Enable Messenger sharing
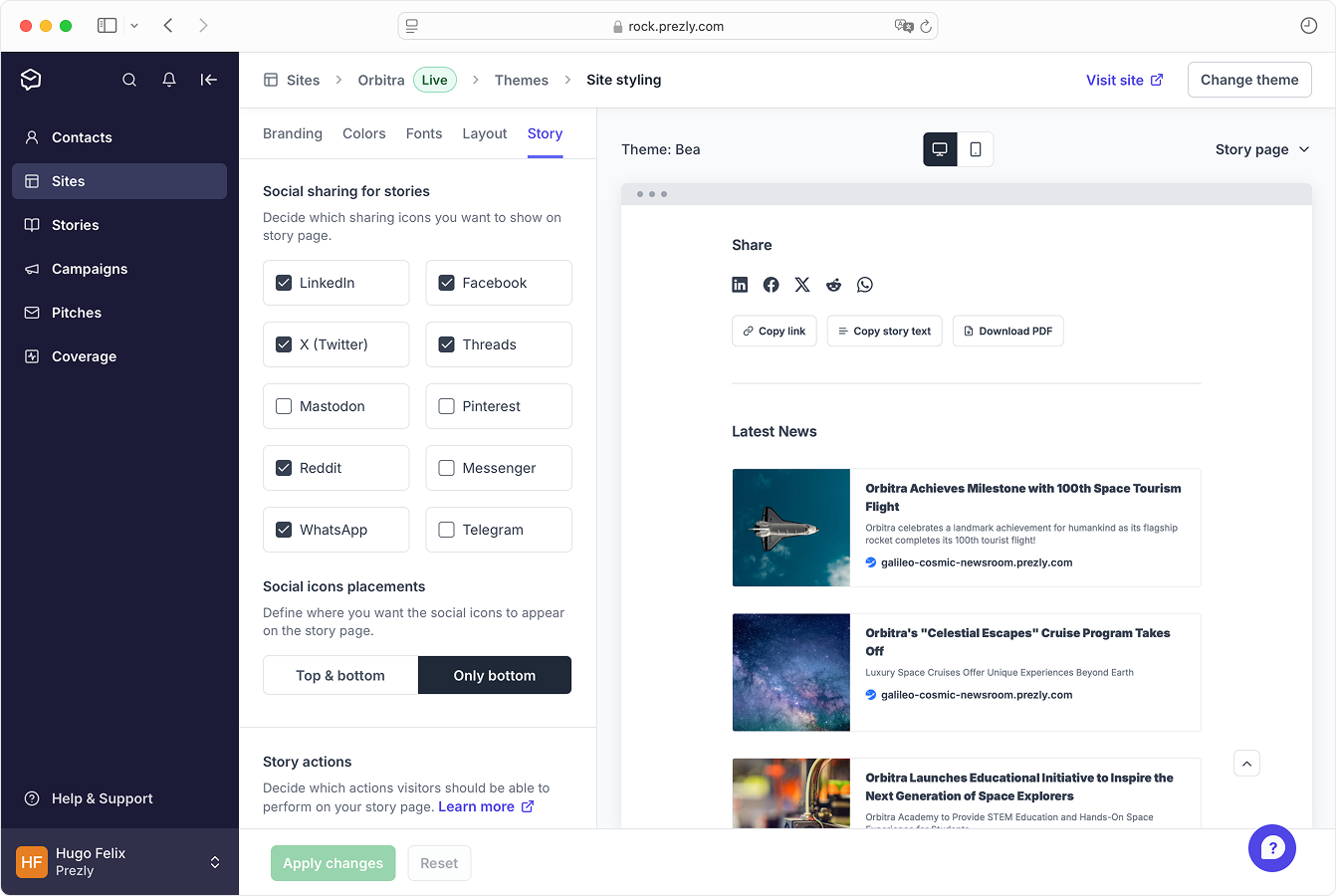Image resolution: width=1336 pixels, height=896 pixels. (446, 468)
